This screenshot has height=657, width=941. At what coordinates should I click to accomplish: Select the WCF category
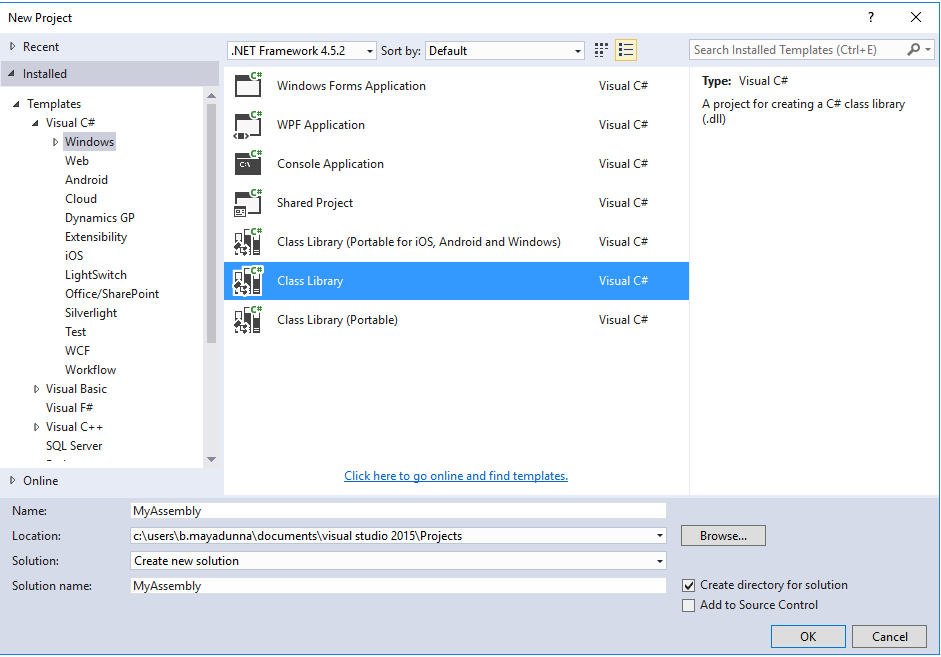click(77, 351)
